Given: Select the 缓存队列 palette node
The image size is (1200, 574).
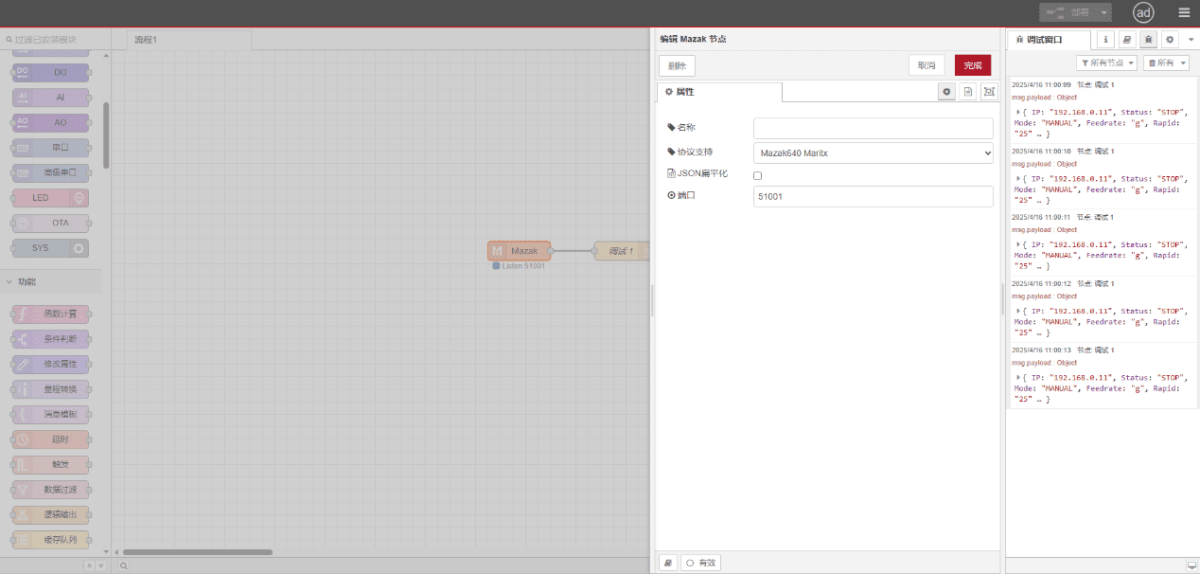Looking at the screenshot, I should [x=51, y=540].
